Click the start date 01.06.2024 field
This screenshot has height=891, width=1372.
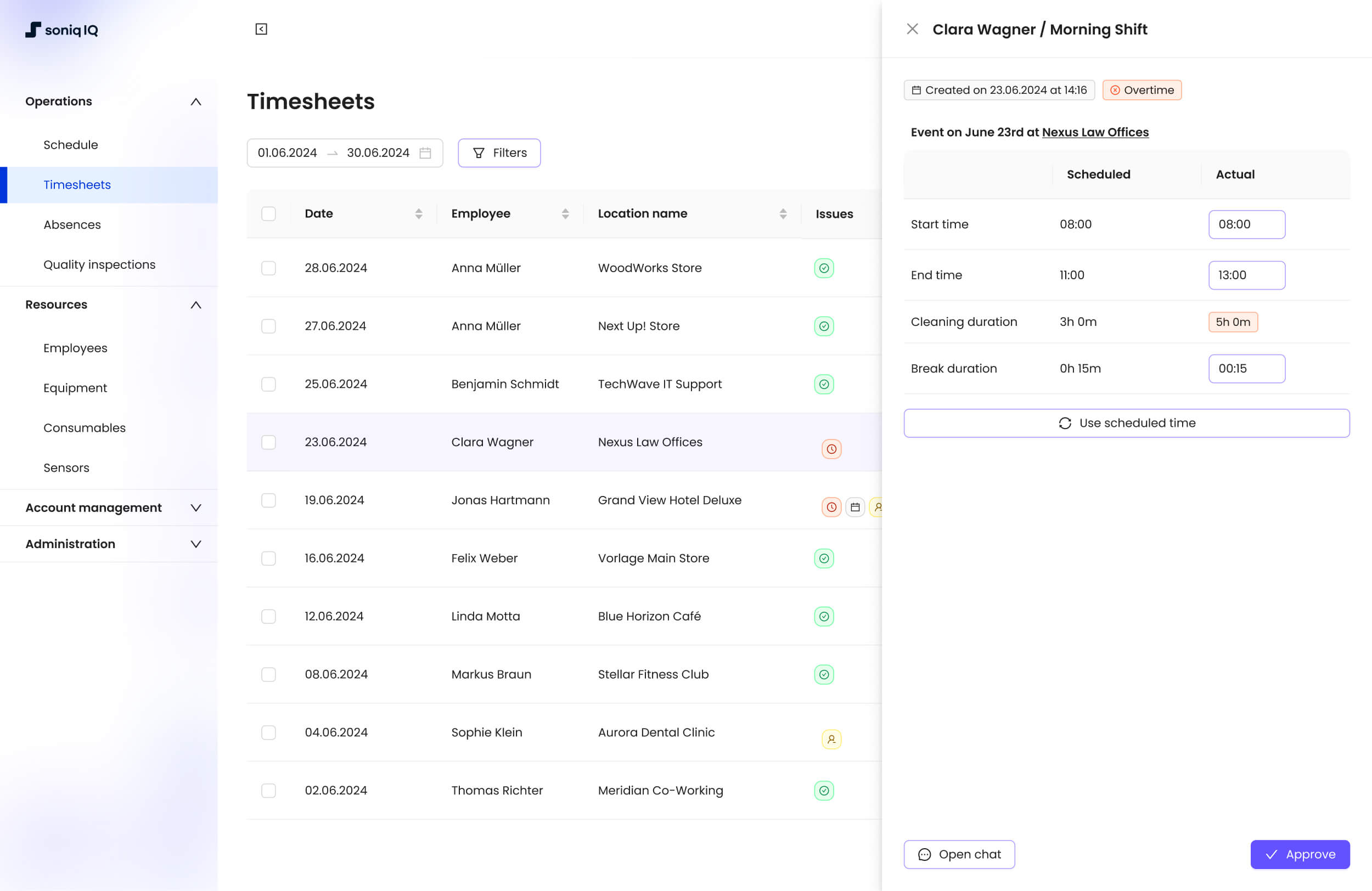287,153
